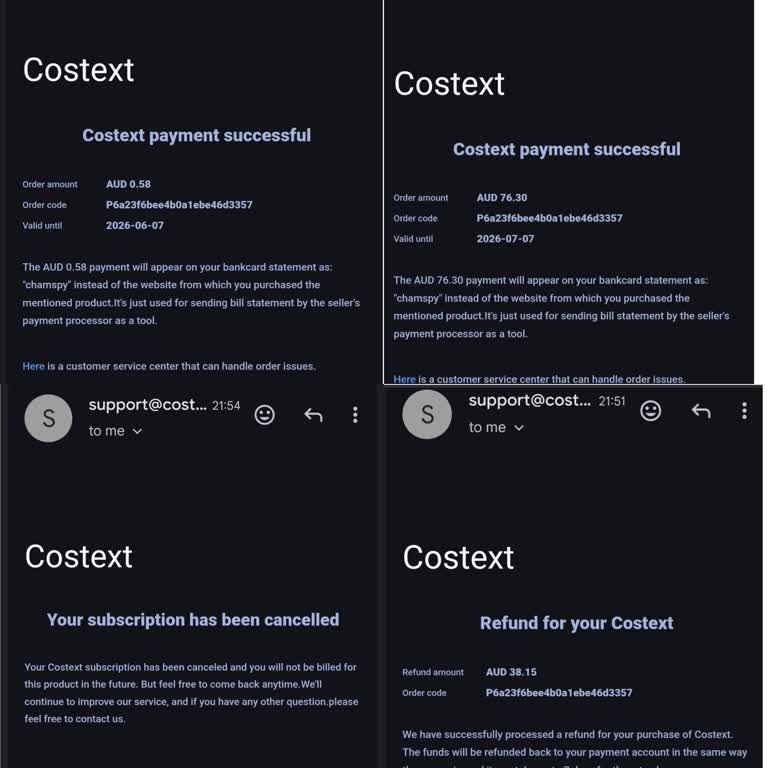Expand 'to me' recipient details in the 21:54 email
This screenshot has height=768, width=768.
click(115, 431)
